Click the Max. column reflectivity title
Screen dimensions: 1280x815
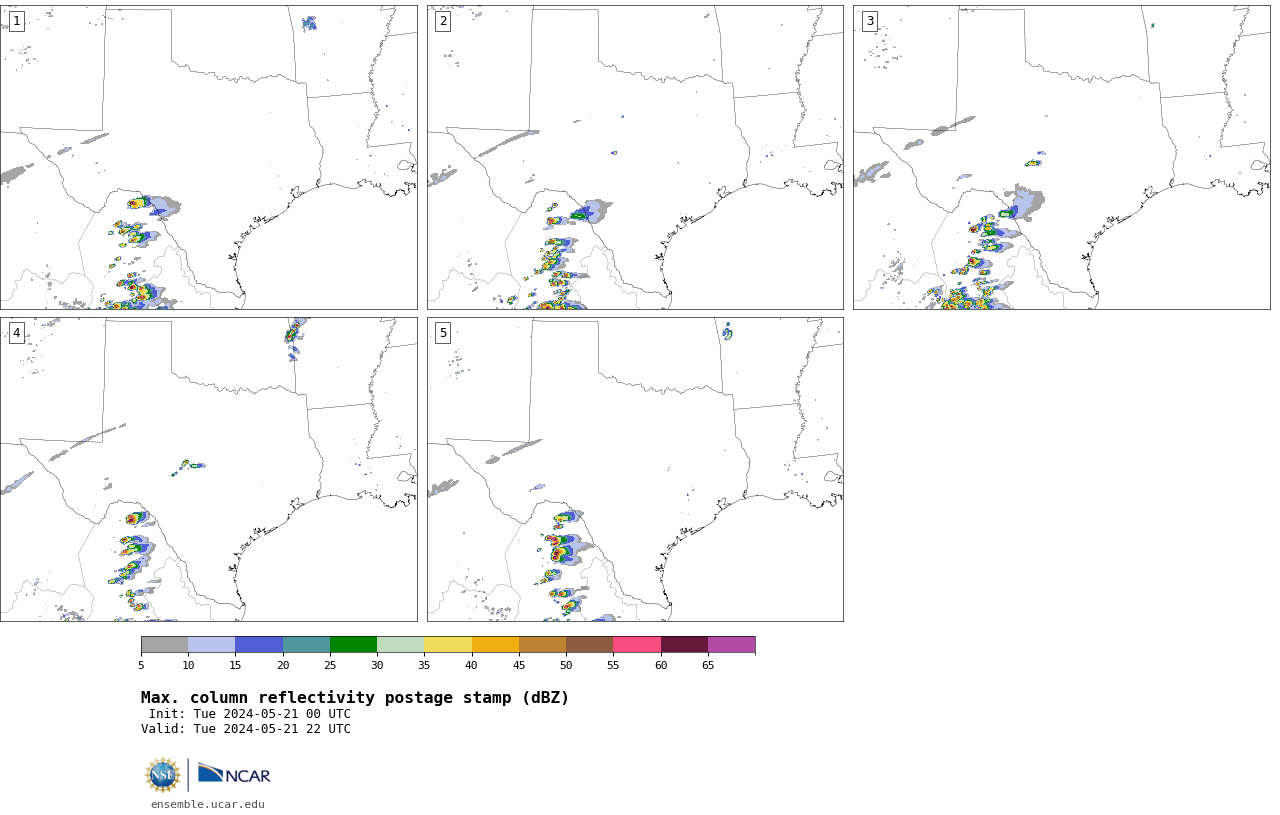click(355, 698)
